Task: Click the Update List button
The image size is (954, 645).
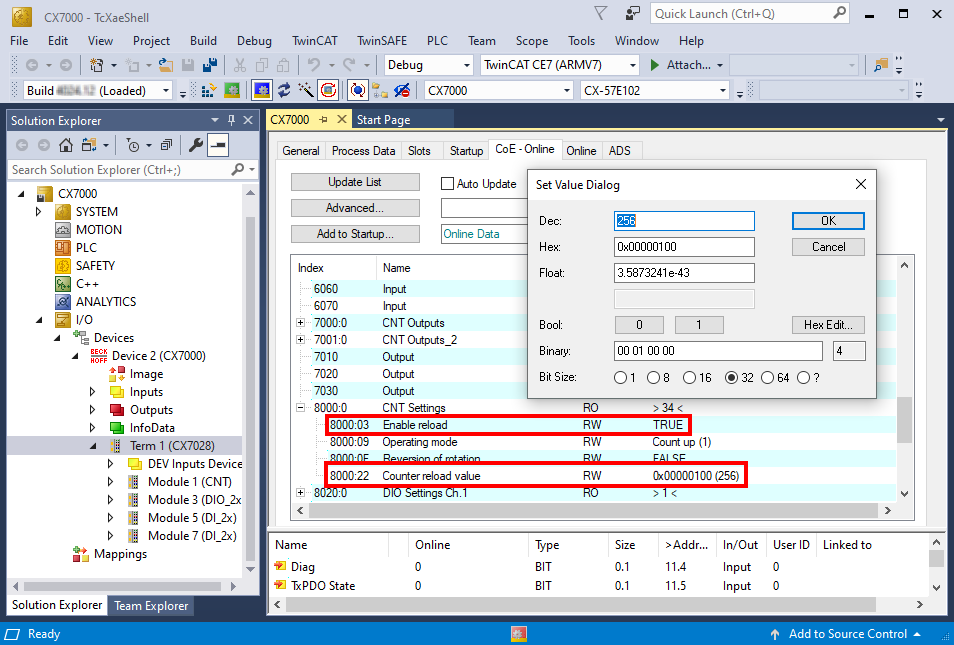Action: [x=355, y=182]
